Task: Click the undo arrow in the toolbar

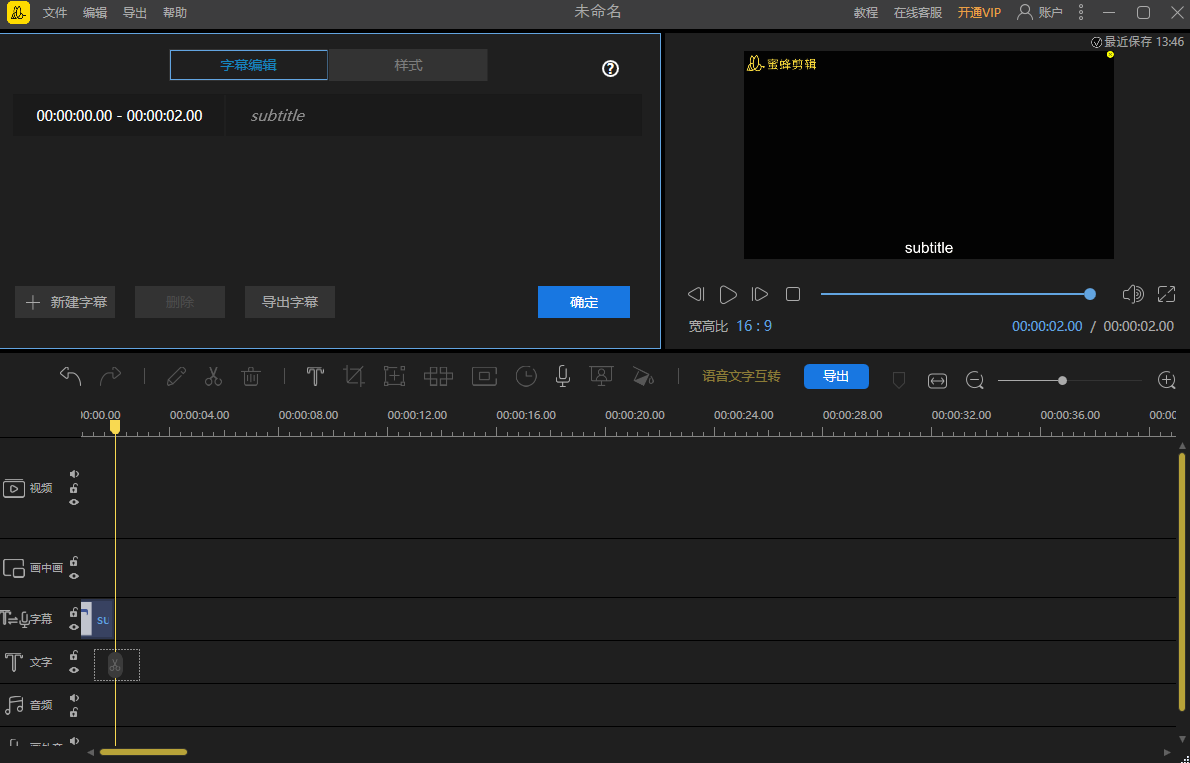Action: pyautogui.click(x=70, y=377)
